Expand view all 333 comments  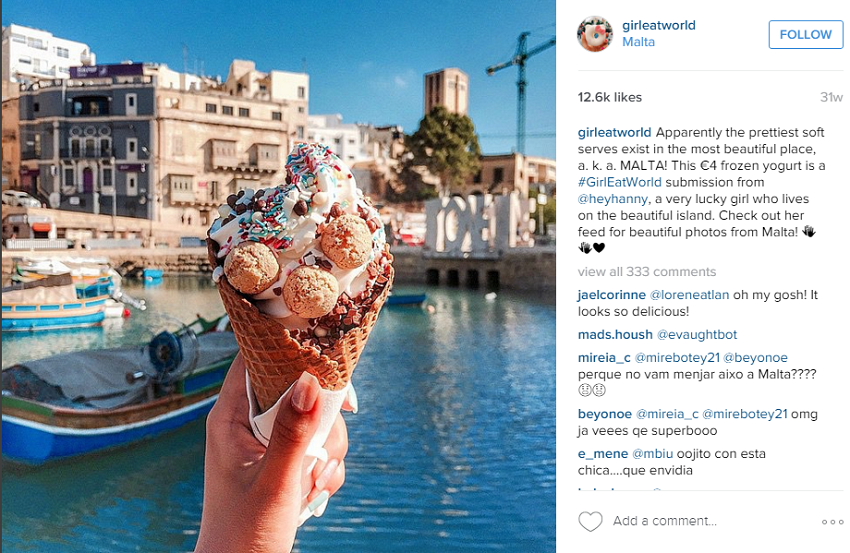(x=647, y=272)
